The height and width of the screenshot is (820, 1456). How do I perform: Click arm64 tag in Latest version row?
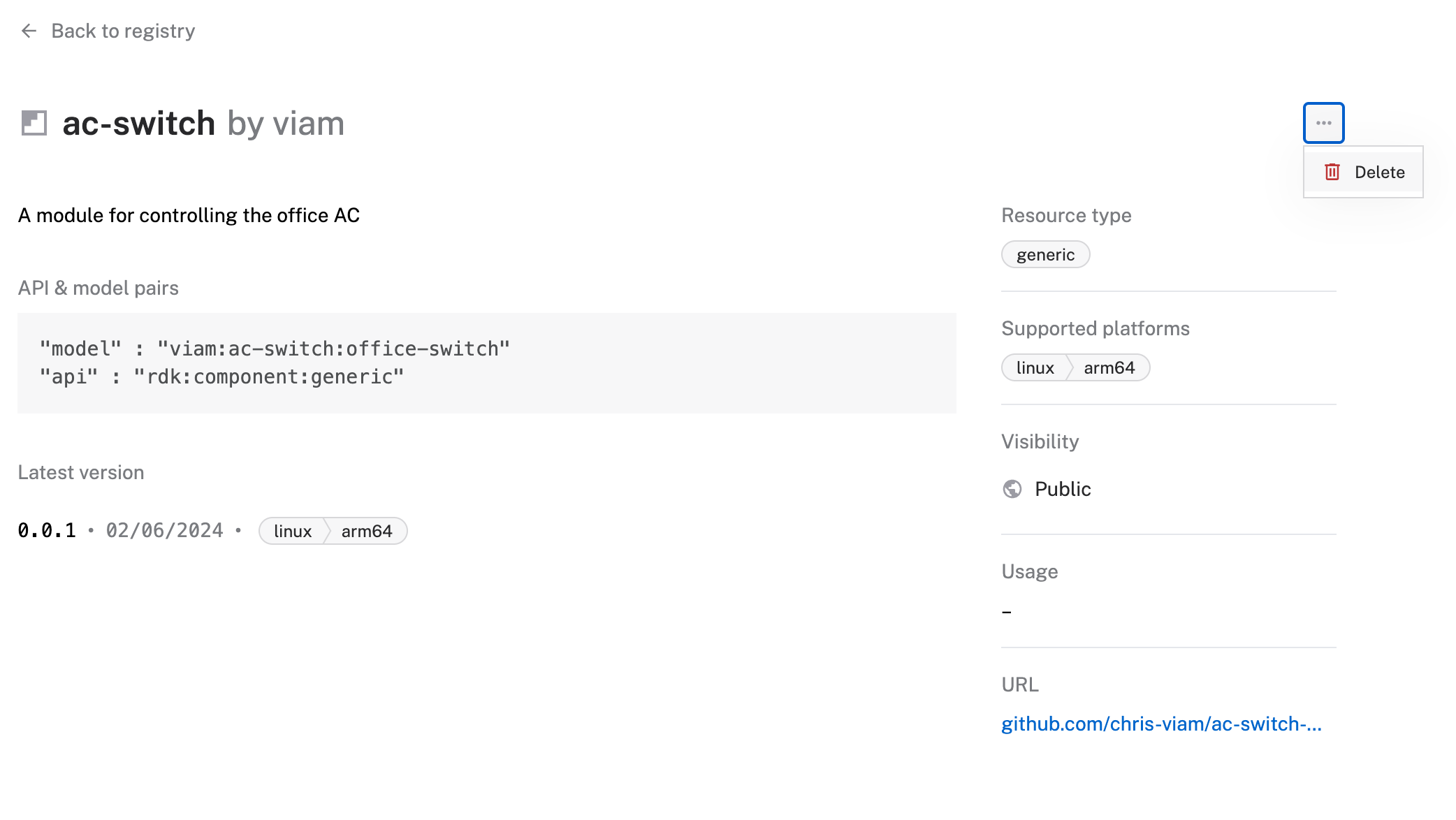point(366,532)
